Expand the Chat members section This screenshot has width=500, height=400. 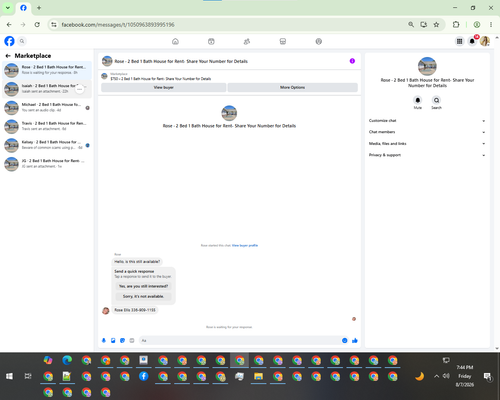click(x=427, y=132)
